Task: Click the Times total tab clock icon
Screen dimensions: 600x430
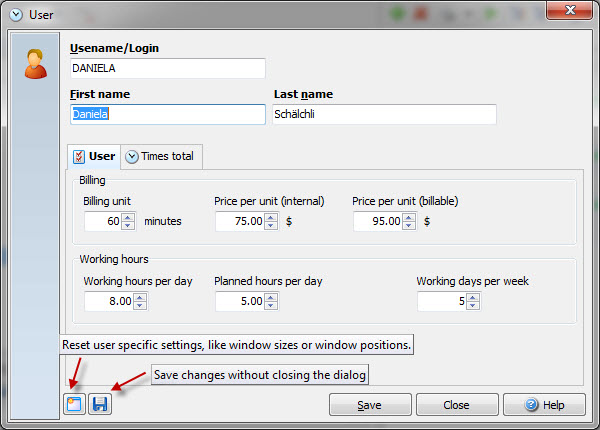Action: point(132,157)
